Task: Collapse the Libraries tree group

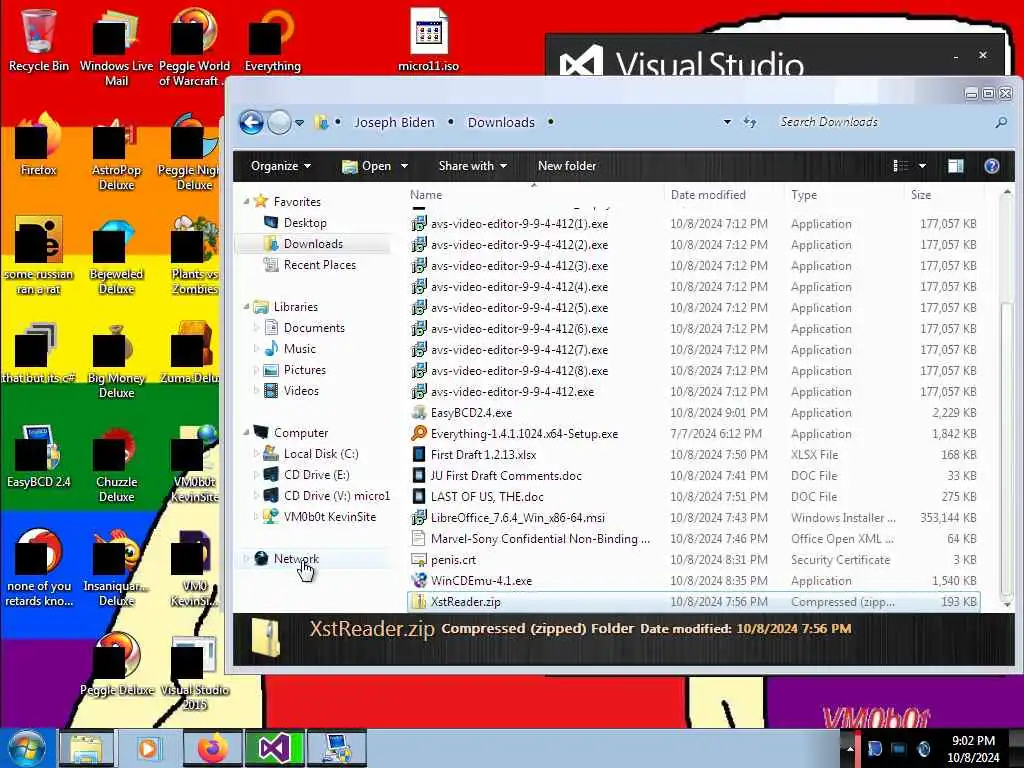Action: [x=246, y=306]
